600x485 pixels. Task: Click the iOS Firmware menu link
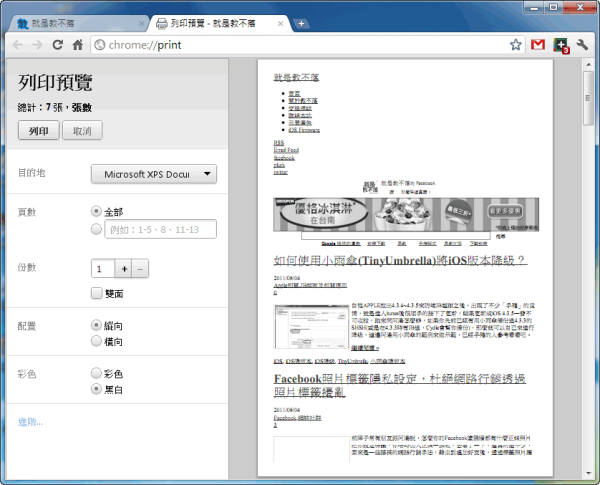tap(304, 130)
